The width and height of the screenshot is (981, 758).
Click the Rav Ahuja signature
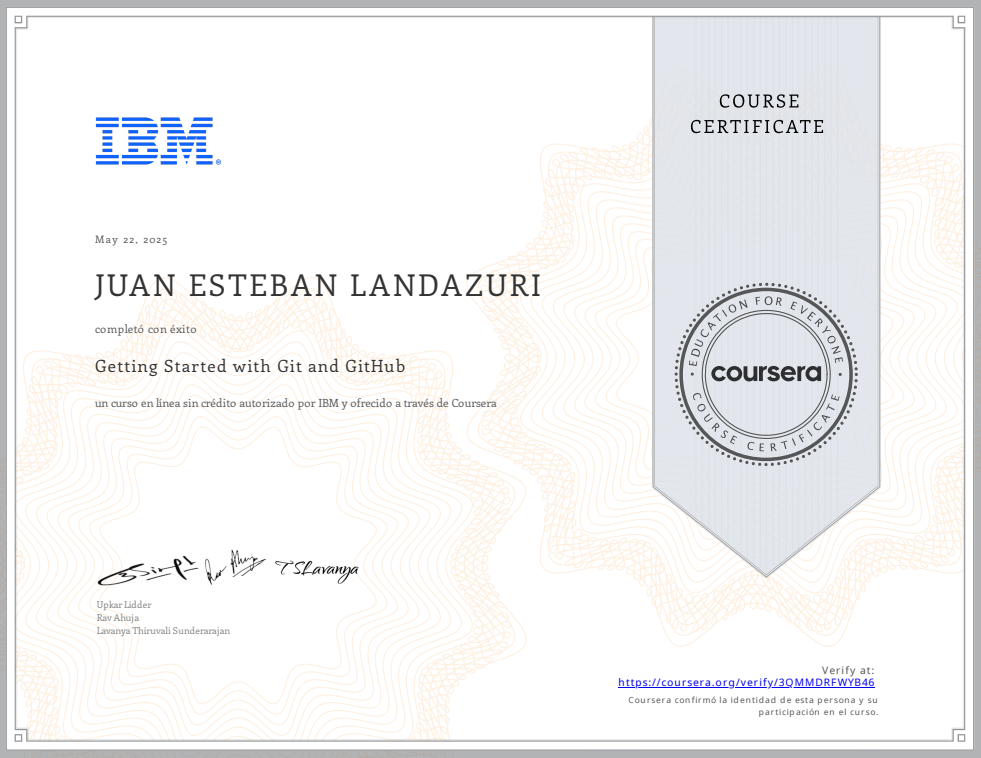click(x=235, y=567)
